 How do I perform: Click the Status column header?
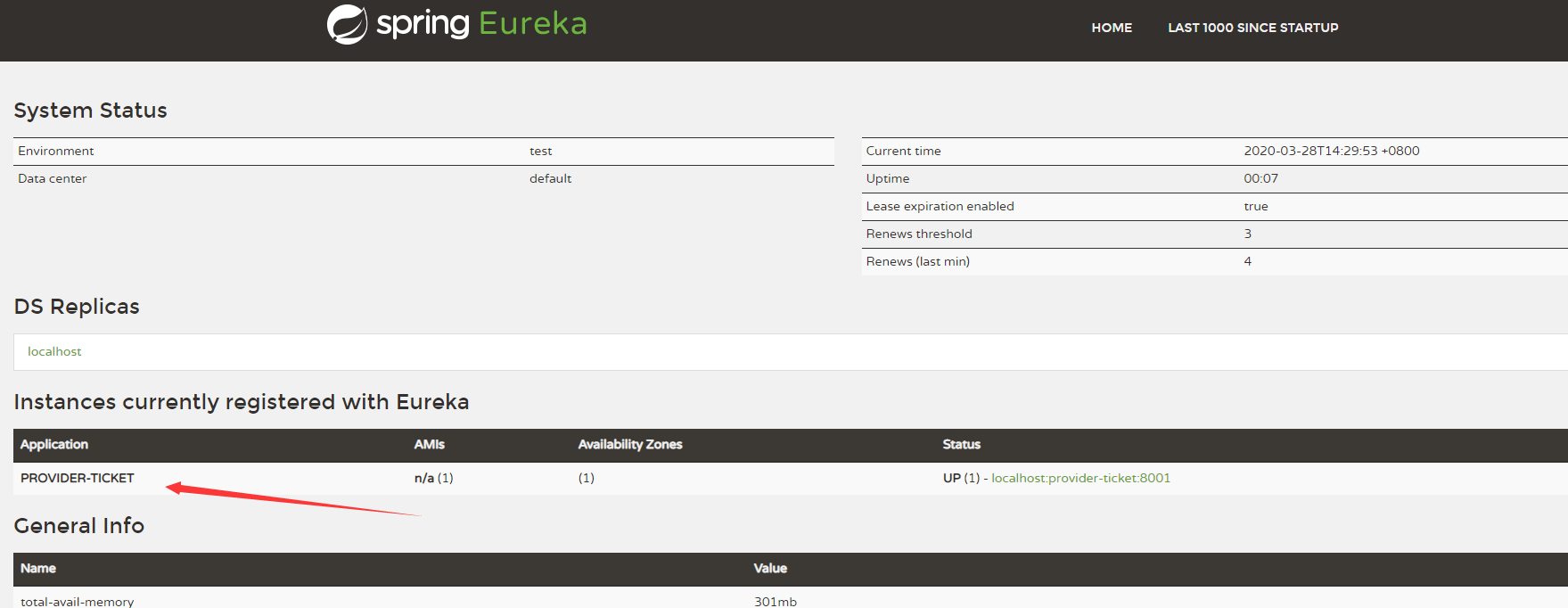961,444
